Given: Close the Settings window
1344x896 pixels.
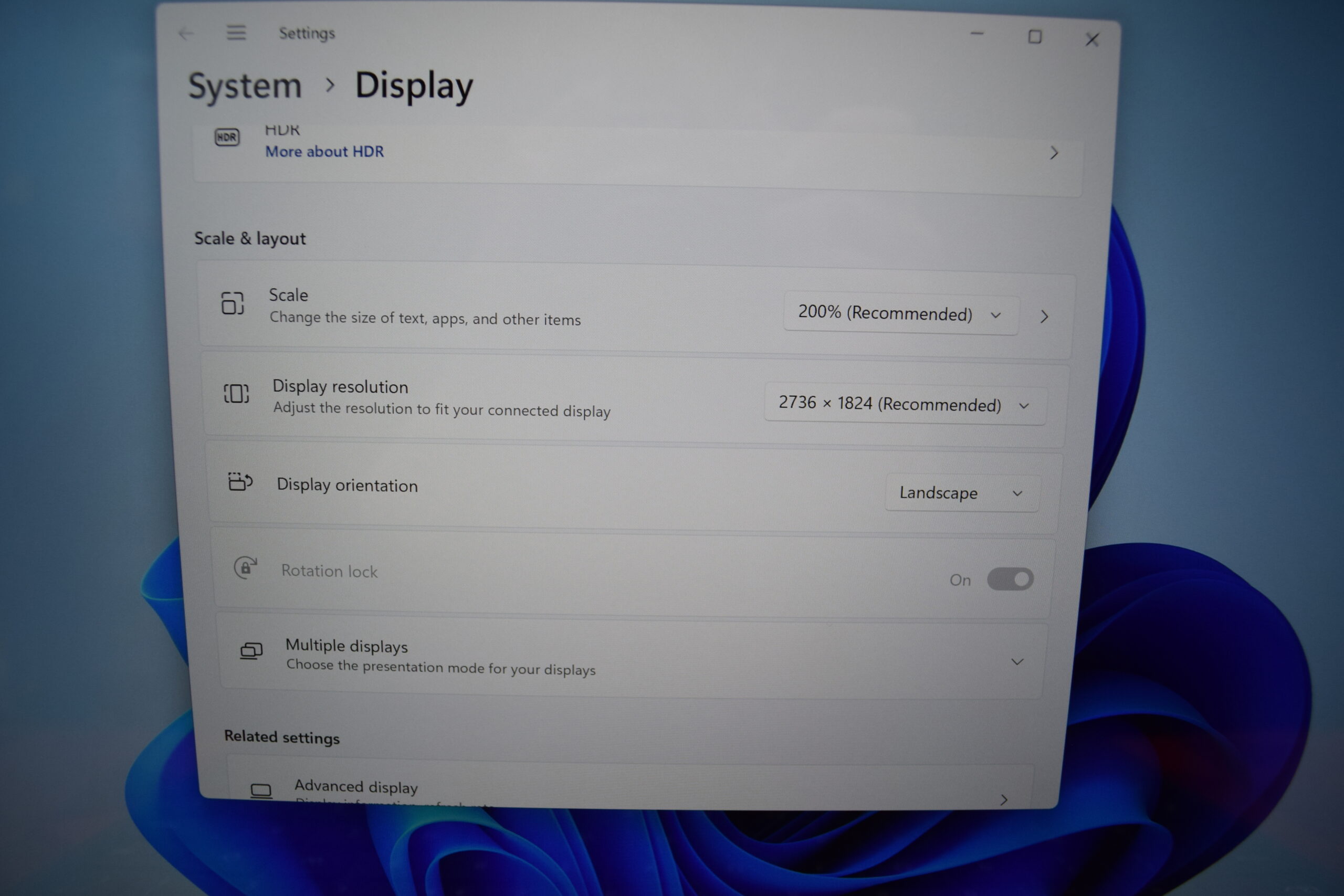Looking at the screenshot, I should click(1093, 39).
